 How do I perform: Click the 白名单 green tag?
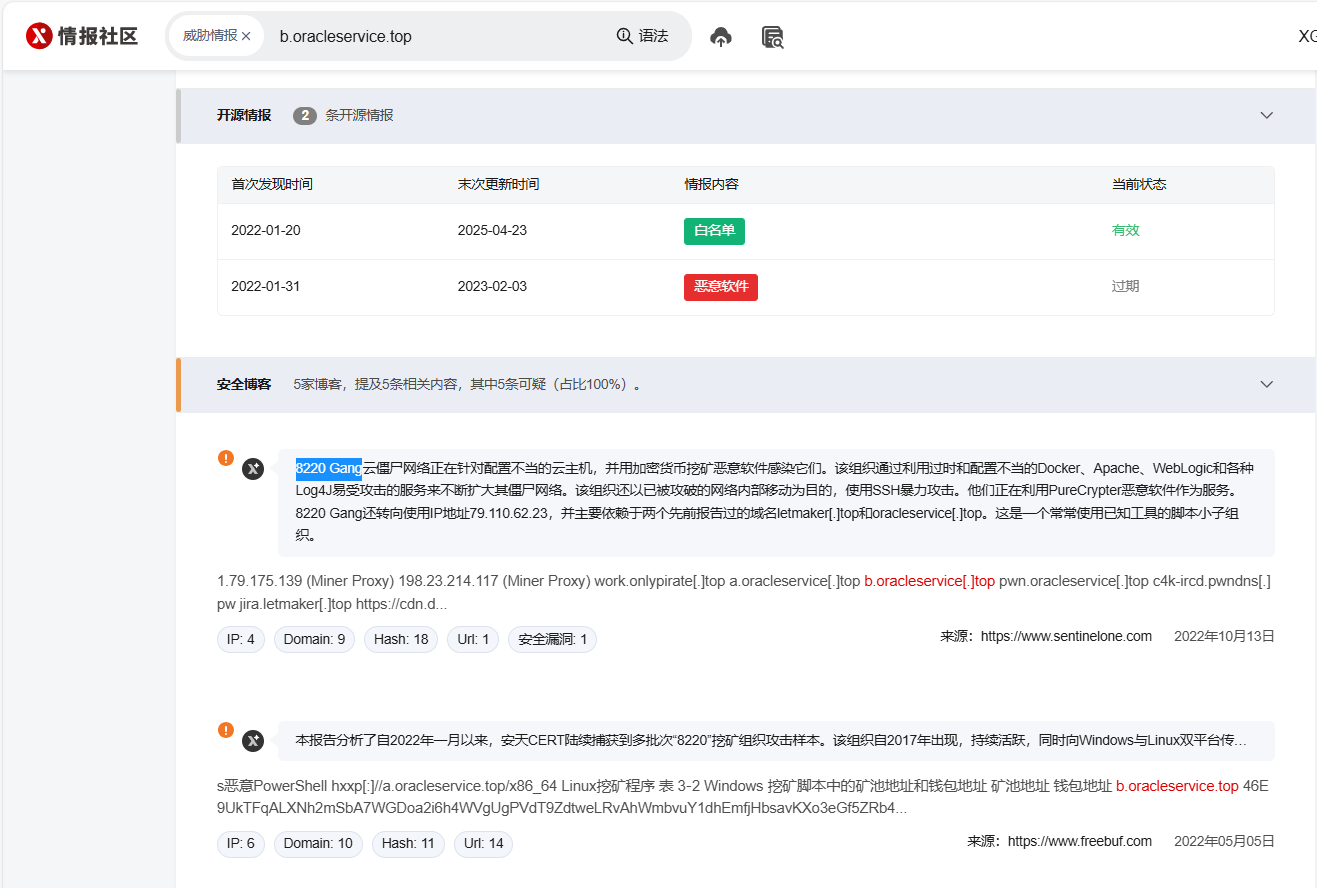(714, 231)
